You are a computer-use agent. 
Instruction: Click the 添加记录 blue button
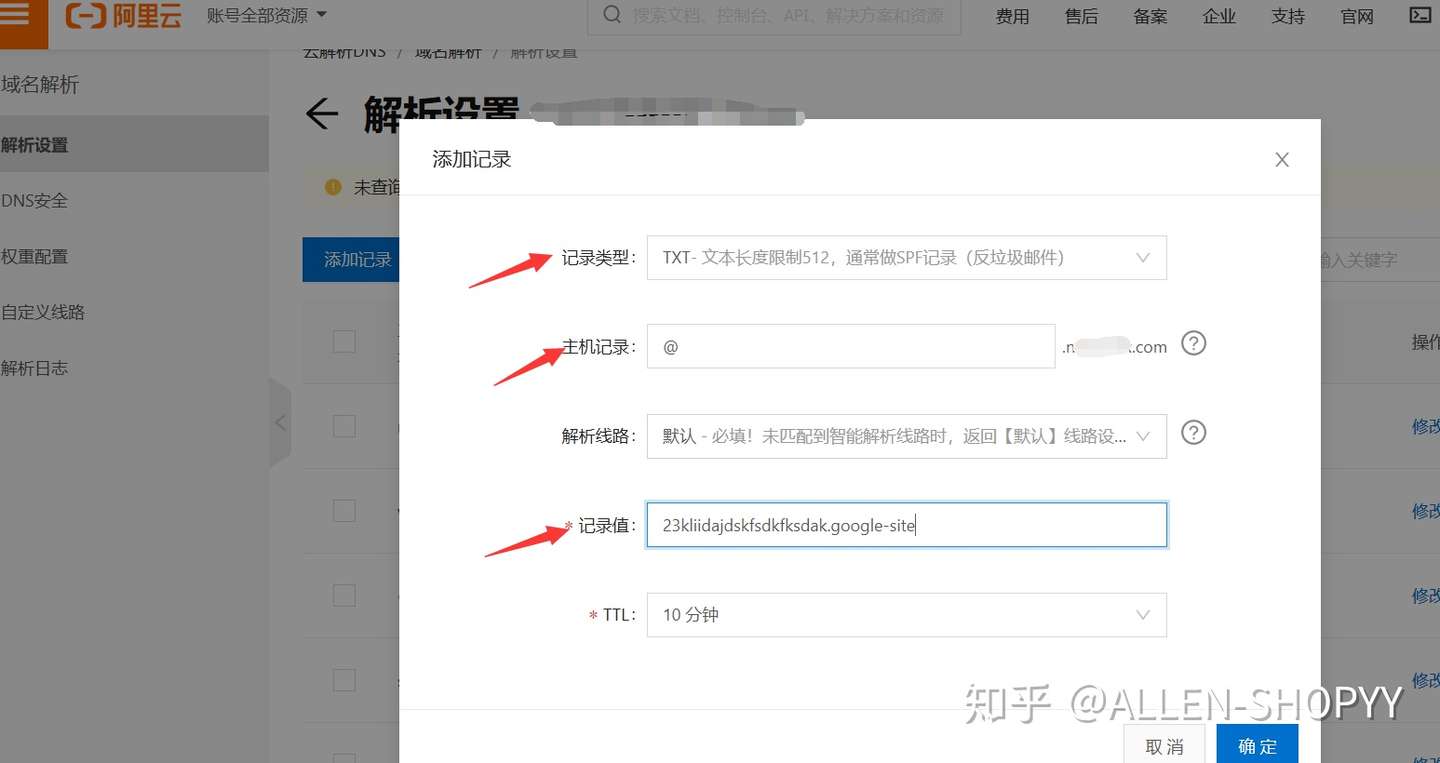tap(351, 260)
